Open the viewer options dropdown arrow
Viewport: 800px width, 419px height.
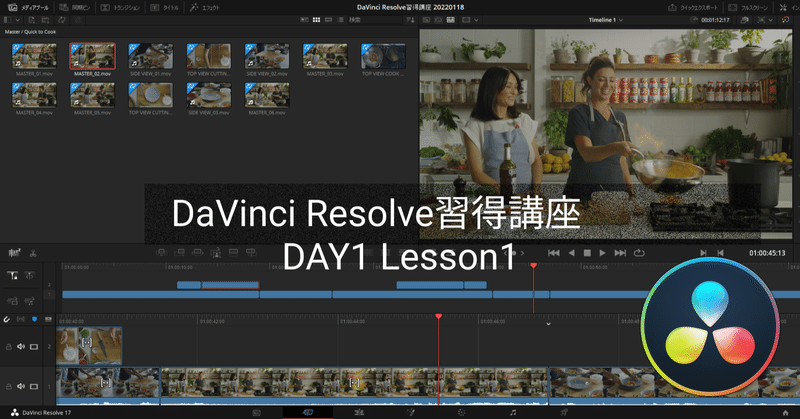(x=770, y=20)
